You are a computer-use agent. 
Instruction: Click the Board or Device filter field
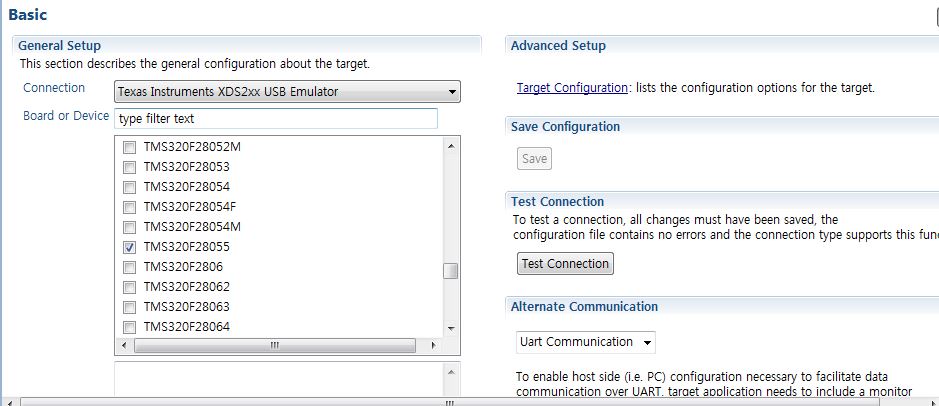[x=275, y=119]
